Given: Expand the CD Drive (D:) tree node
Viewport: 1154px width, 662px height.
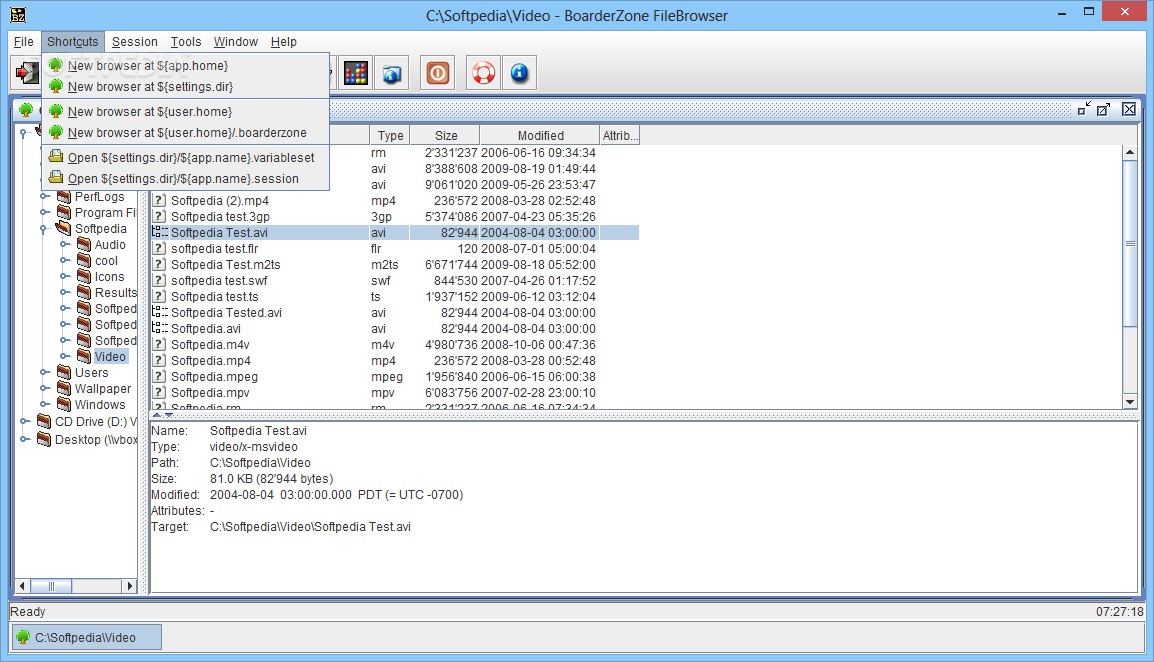Looking at the screenshot, I should point(24,421).
